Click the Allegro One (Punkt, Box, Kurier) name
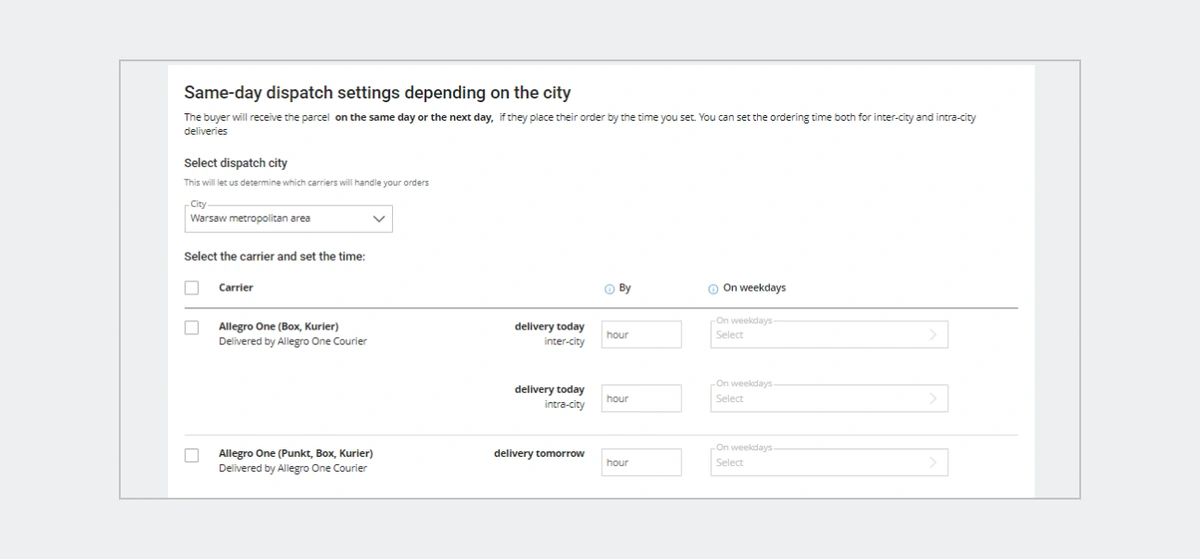This screenshot has height=559, width=1200. click(x=295, y=454)
